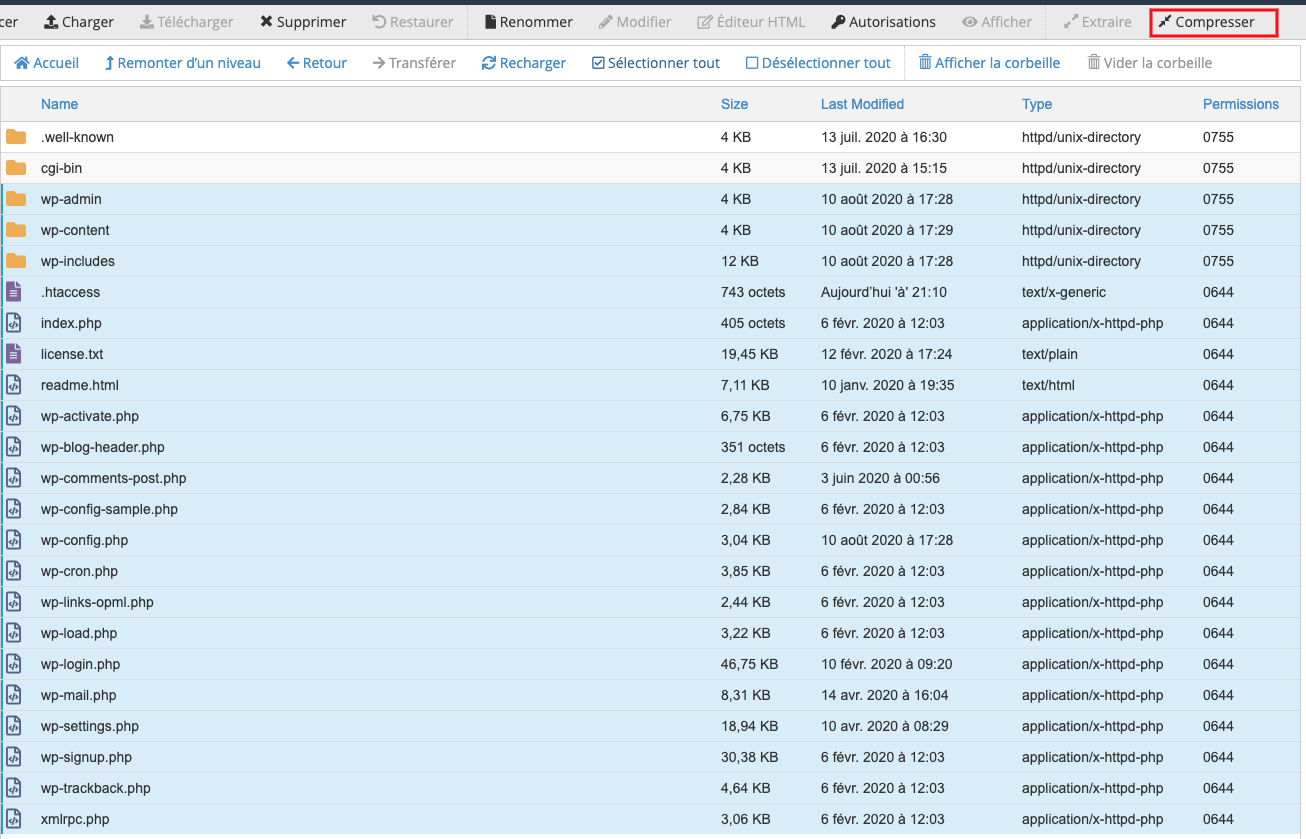The height and width of the screenshot is (839, 1306).
Task: Open the Éditeur HTML tool
Action: pyautogui.click(x=751, y=22)
